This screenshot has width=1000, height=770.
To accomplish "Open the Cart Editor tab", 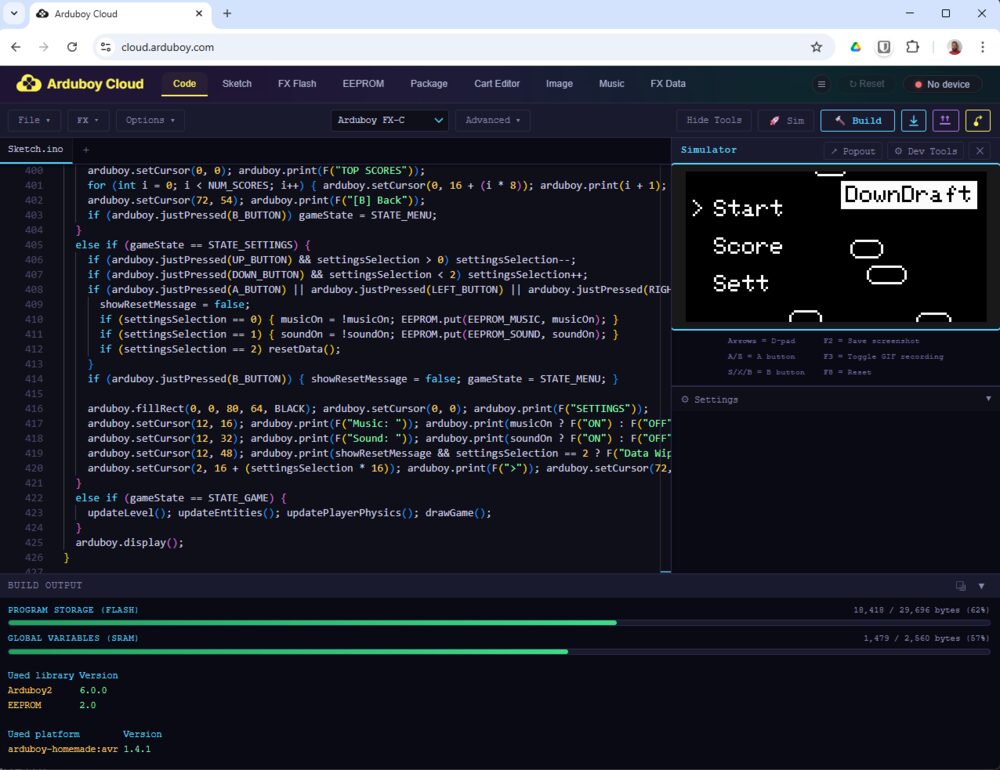I will point(497,84).
